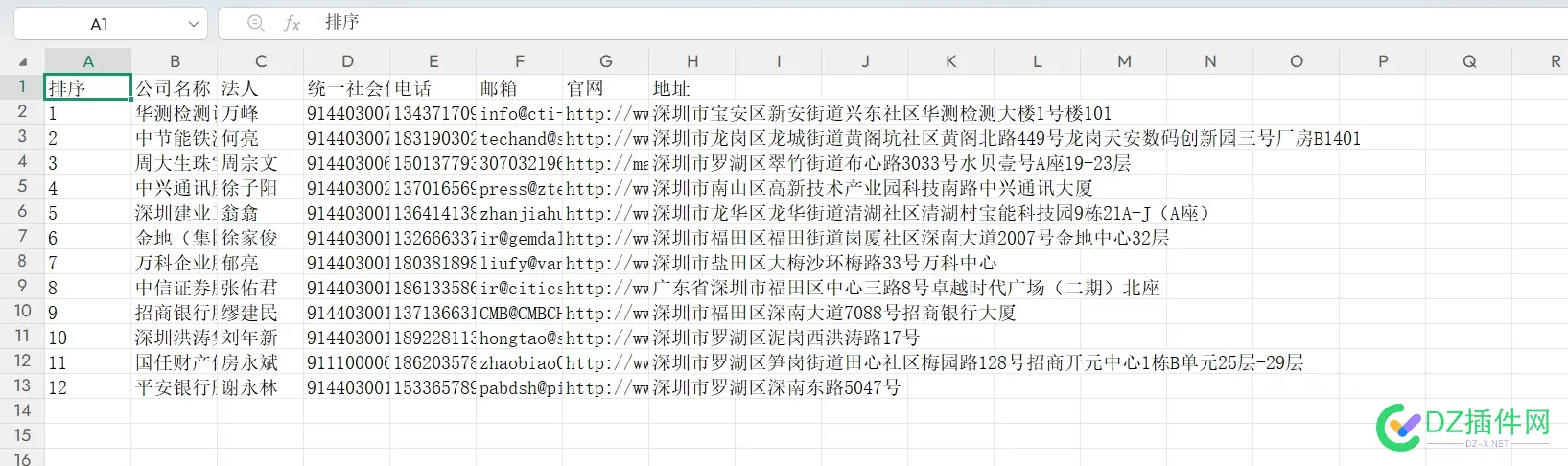Select the 官网 header cell
This screenshot has width=1568, height=466.
point(606,87)
